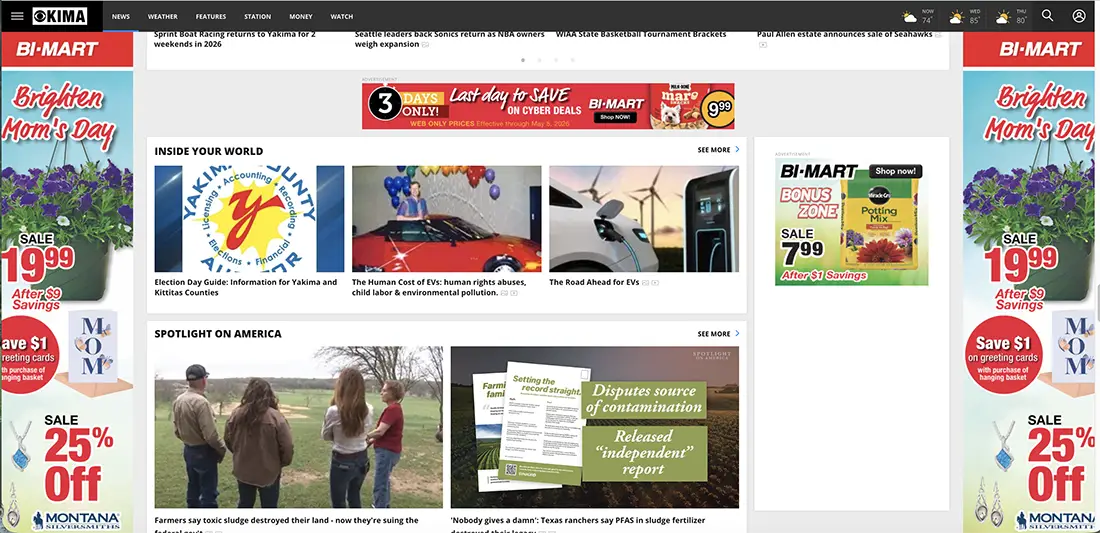Open the Station menu item

click(257, 16)
